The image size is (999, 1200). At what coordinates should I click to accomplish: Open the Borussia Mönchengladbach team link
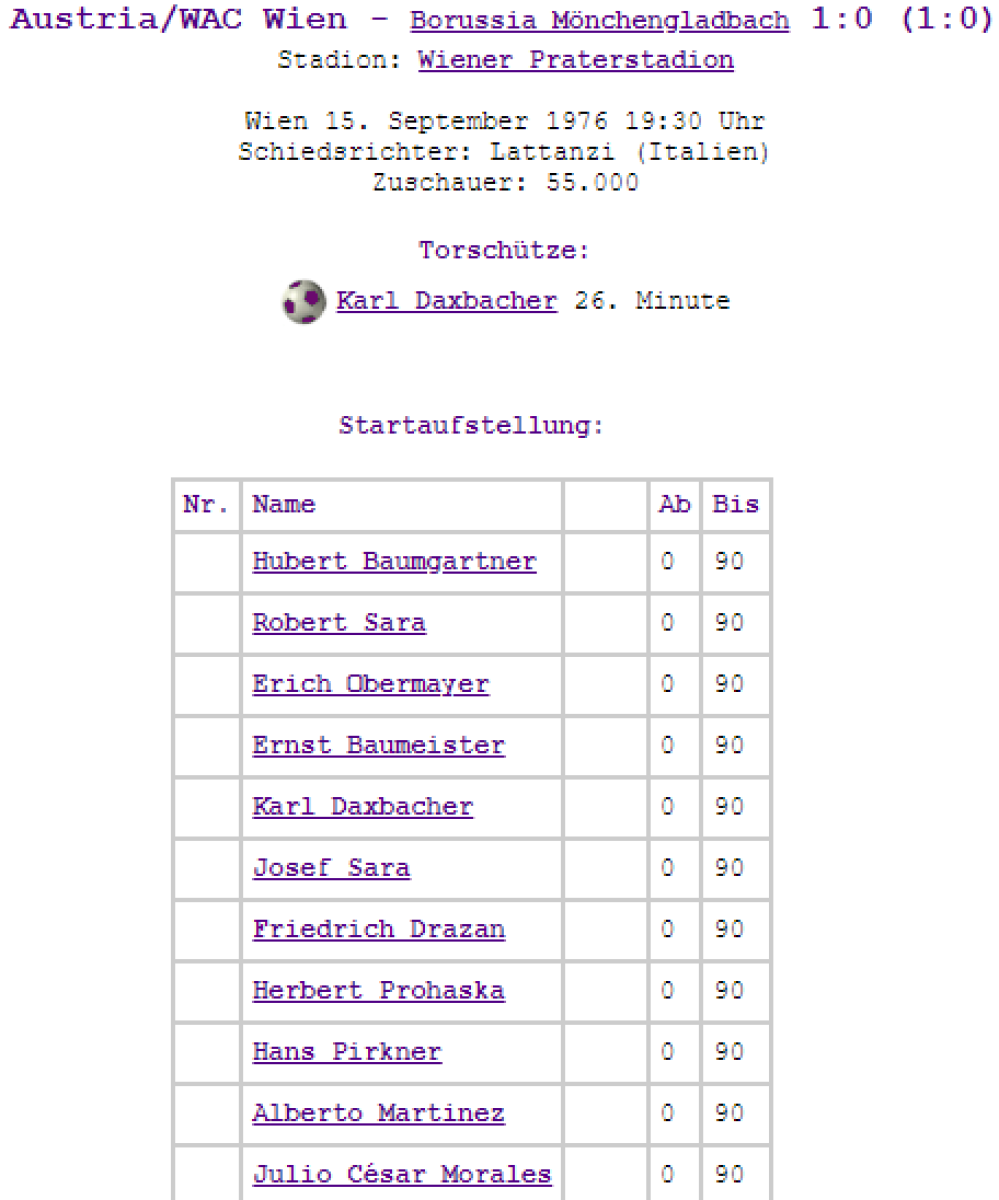tap(598, 22)
